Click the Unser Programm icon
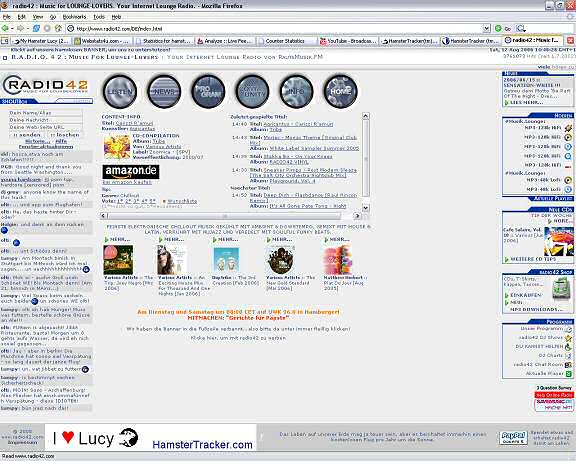This screenshot has width=576, height=461. [x=568, y=329]
